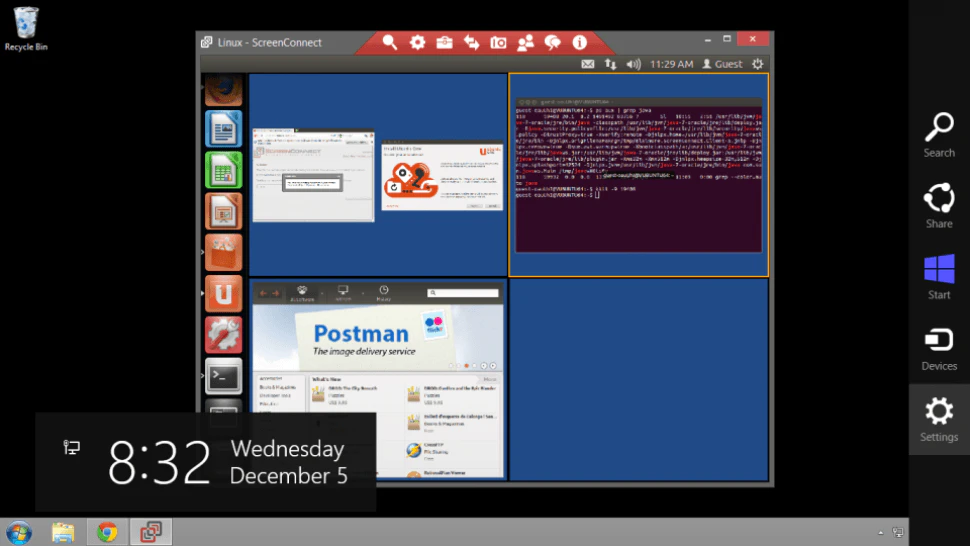Select the terminal workspace thumbnail

pos(638,174)
